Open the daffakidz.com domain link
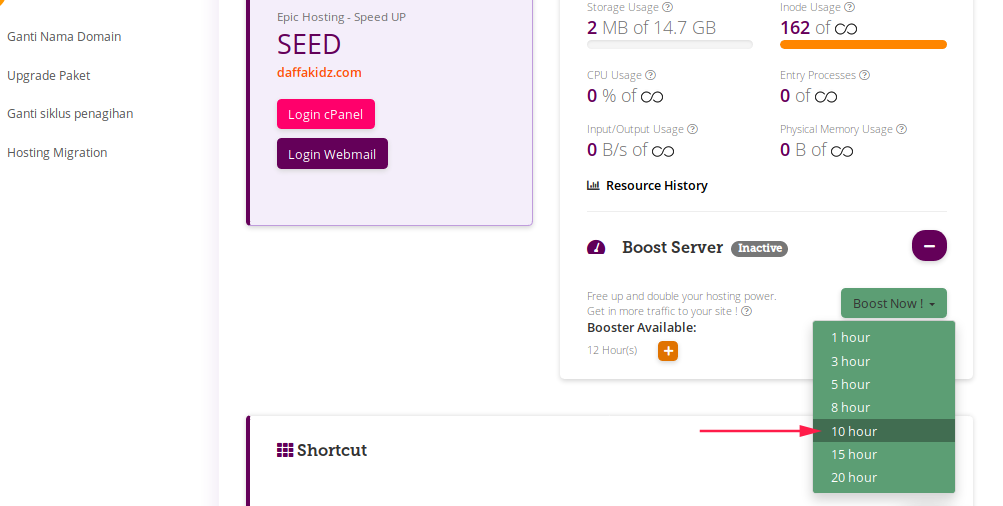The image size is (1003, 506). (319, 72)
